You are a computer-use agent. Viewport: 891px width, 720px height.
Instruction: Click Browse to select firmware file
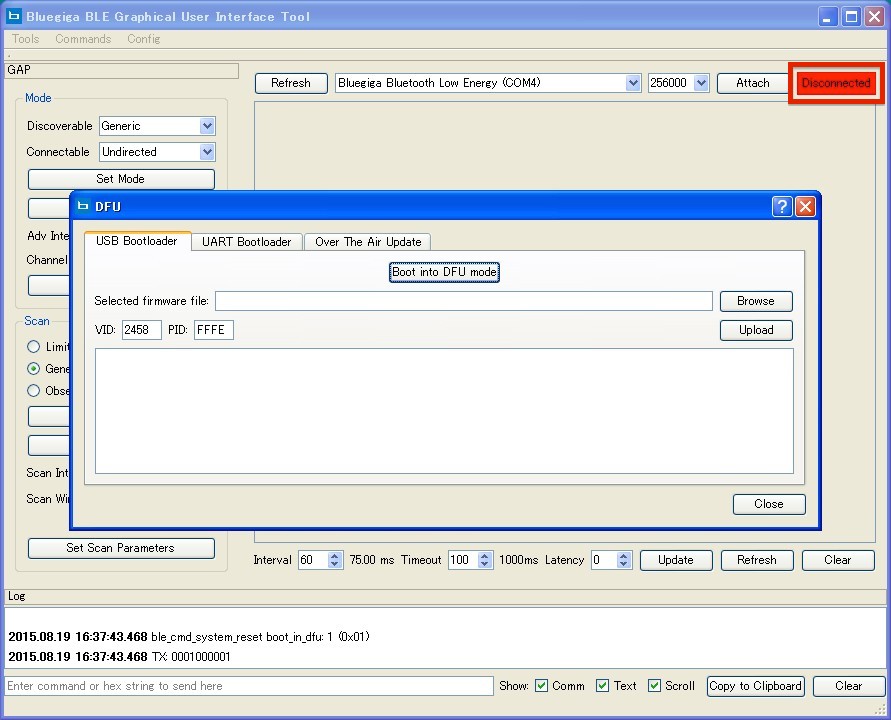(755, 301)
